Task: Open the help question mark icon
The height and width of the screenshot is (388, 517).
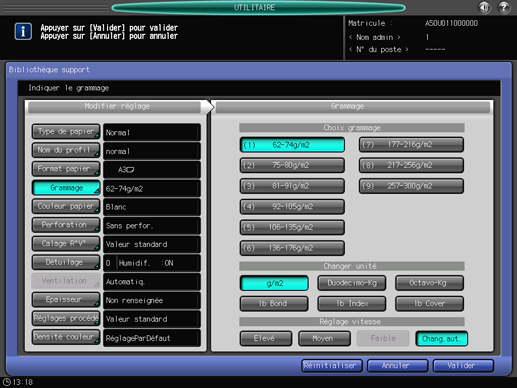Action: coord(504,7)
